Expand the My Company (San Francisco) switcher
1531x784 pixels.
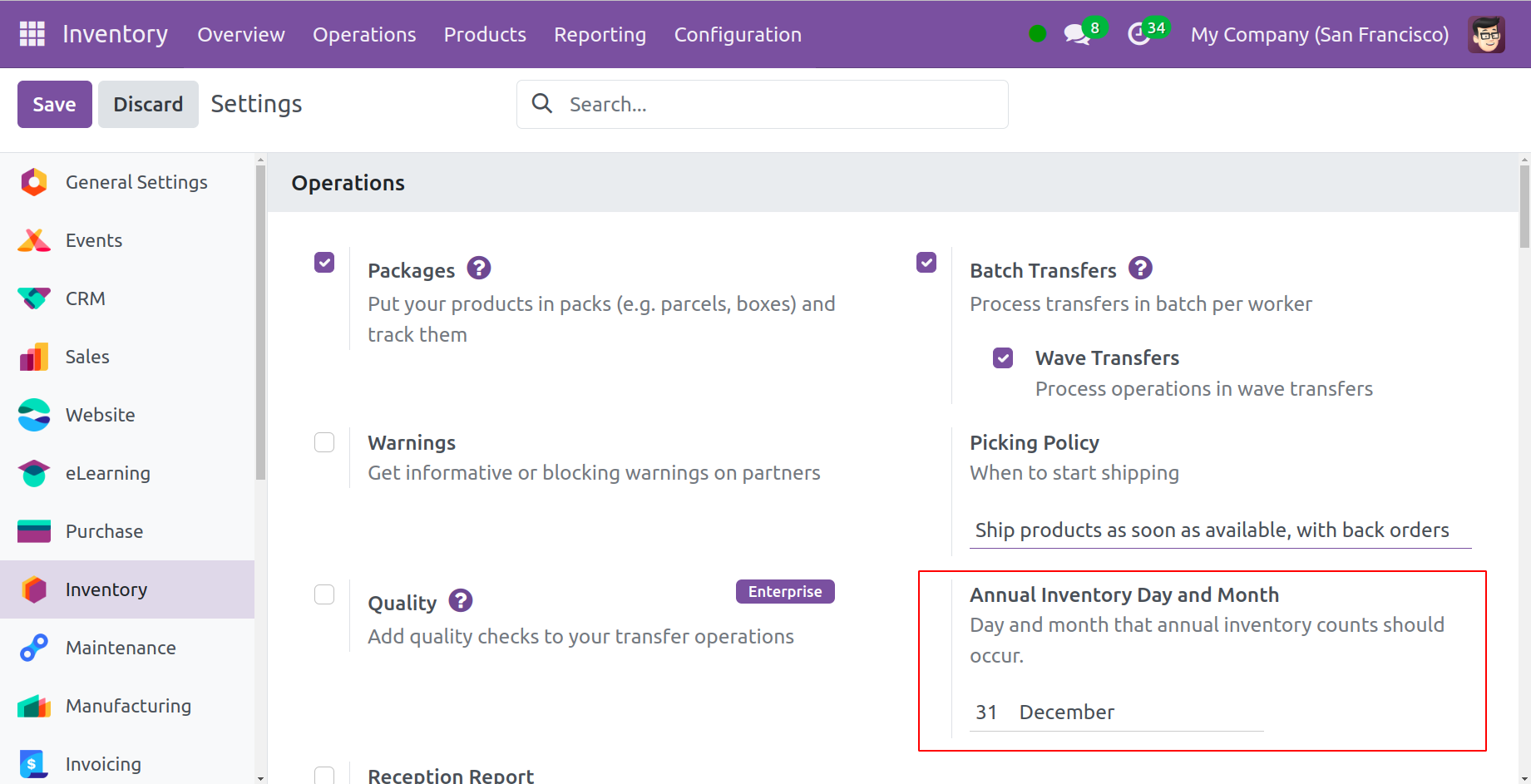tap(1319, 34)
